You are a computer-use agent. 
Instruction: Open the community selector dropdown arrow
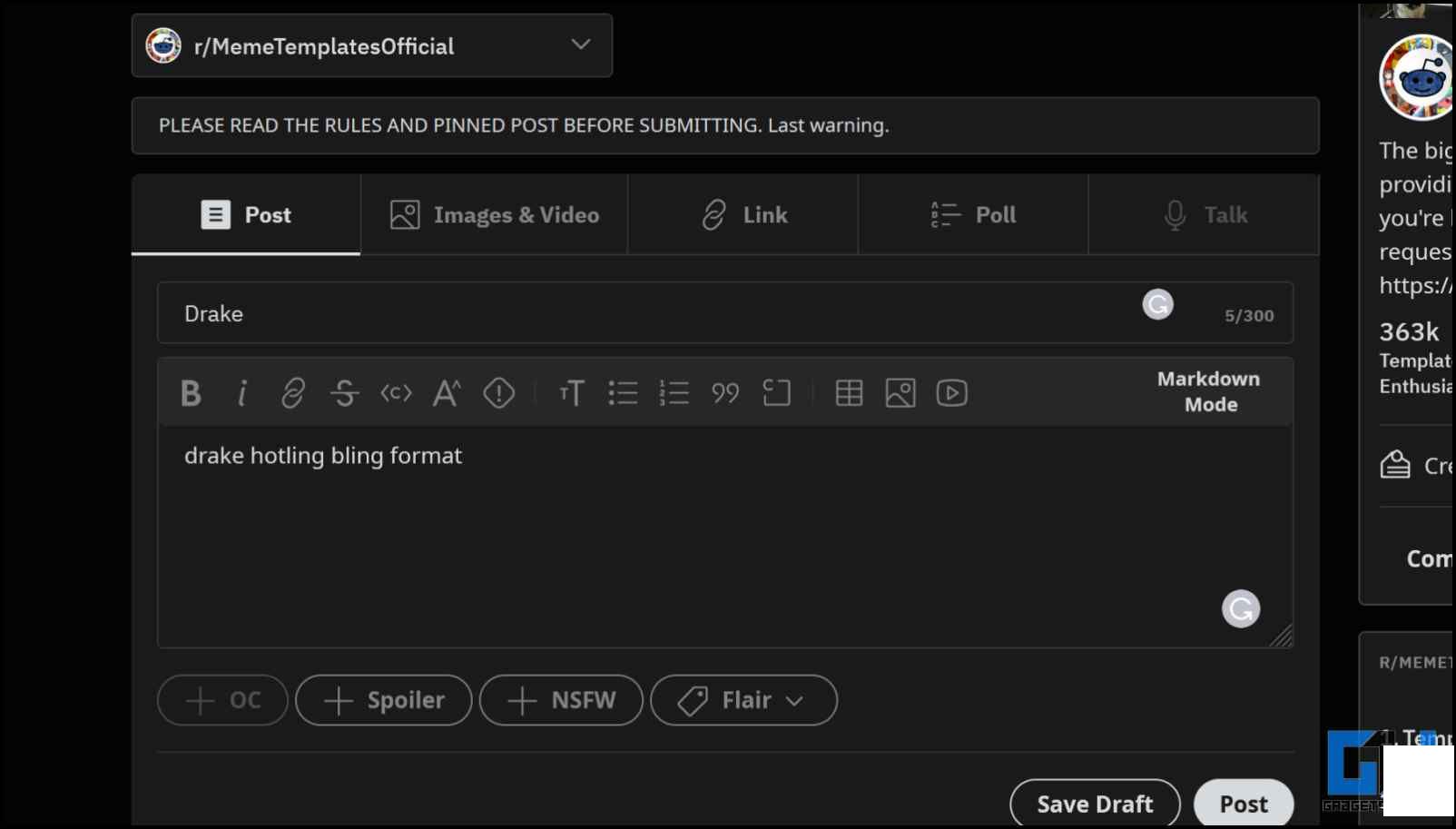(581, 44)
